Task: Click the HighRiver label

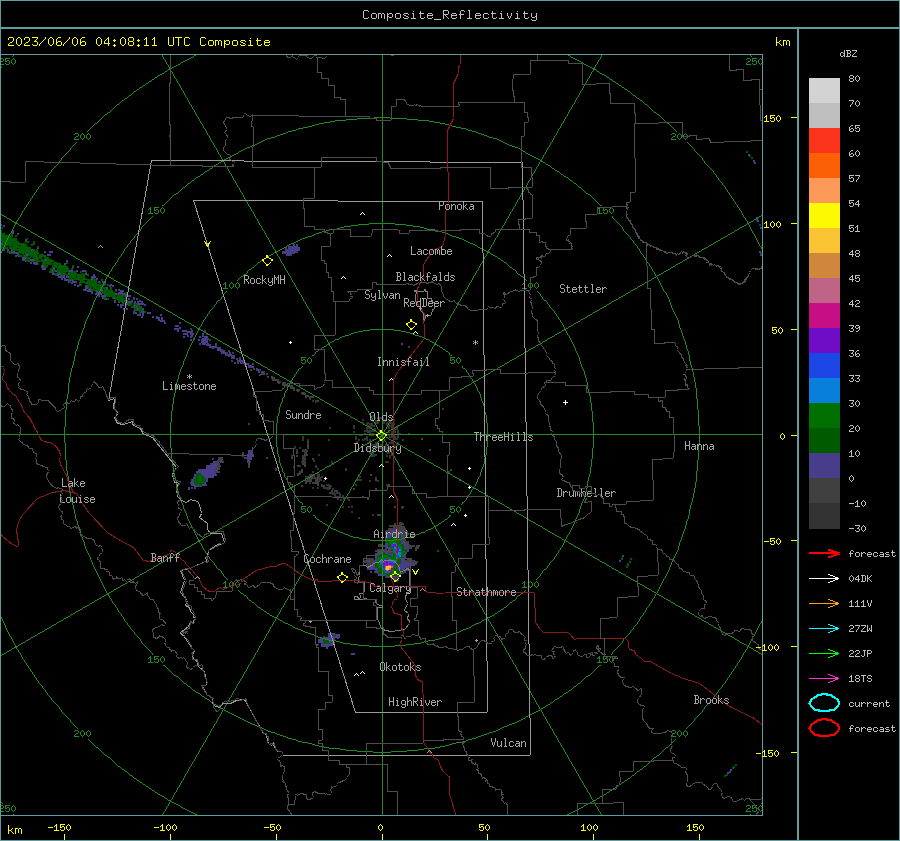Action: pos(415,702)
